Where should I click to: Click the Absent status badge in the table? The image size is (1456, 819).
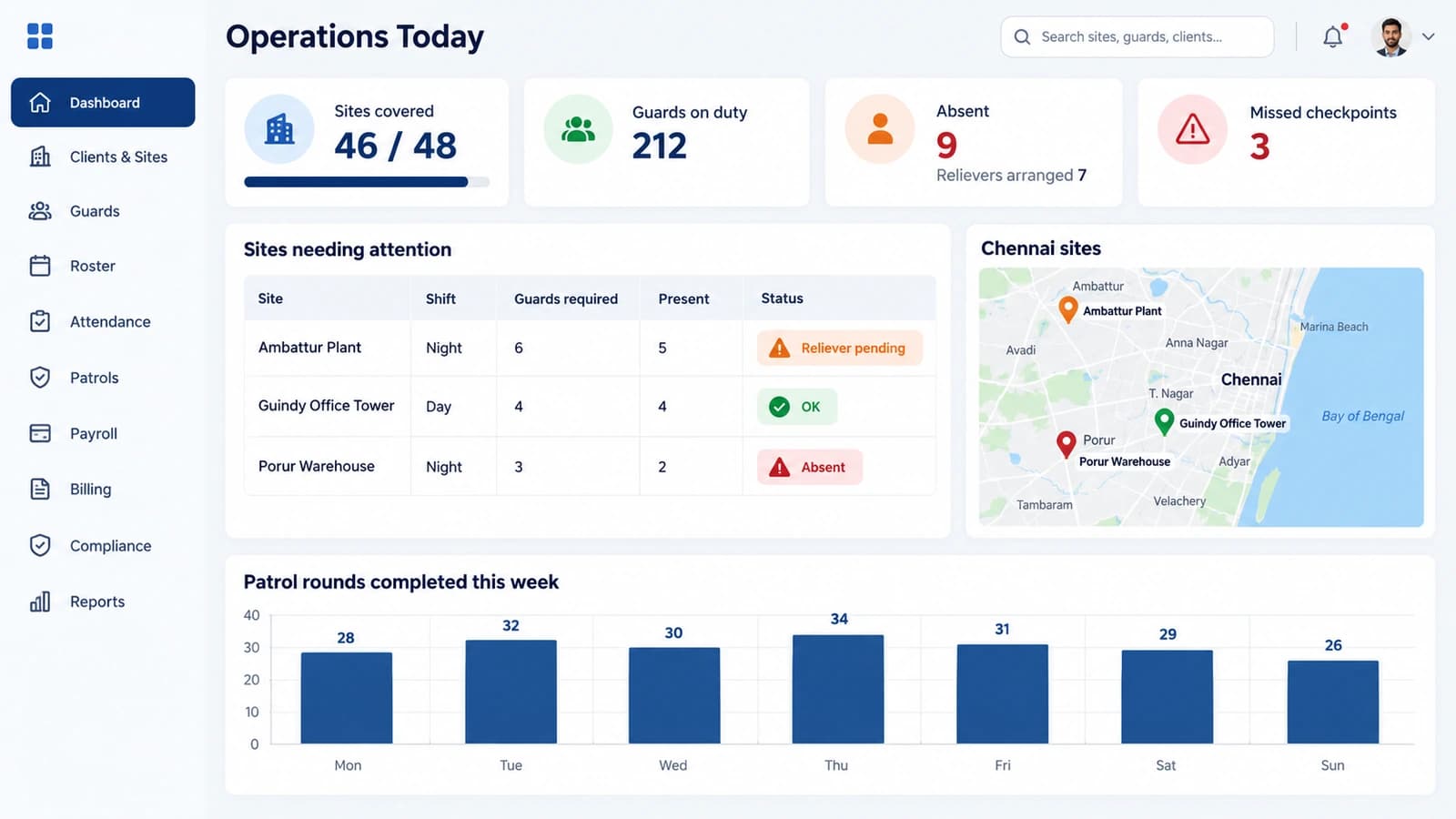pyautogui.click(x=809, y=467)
